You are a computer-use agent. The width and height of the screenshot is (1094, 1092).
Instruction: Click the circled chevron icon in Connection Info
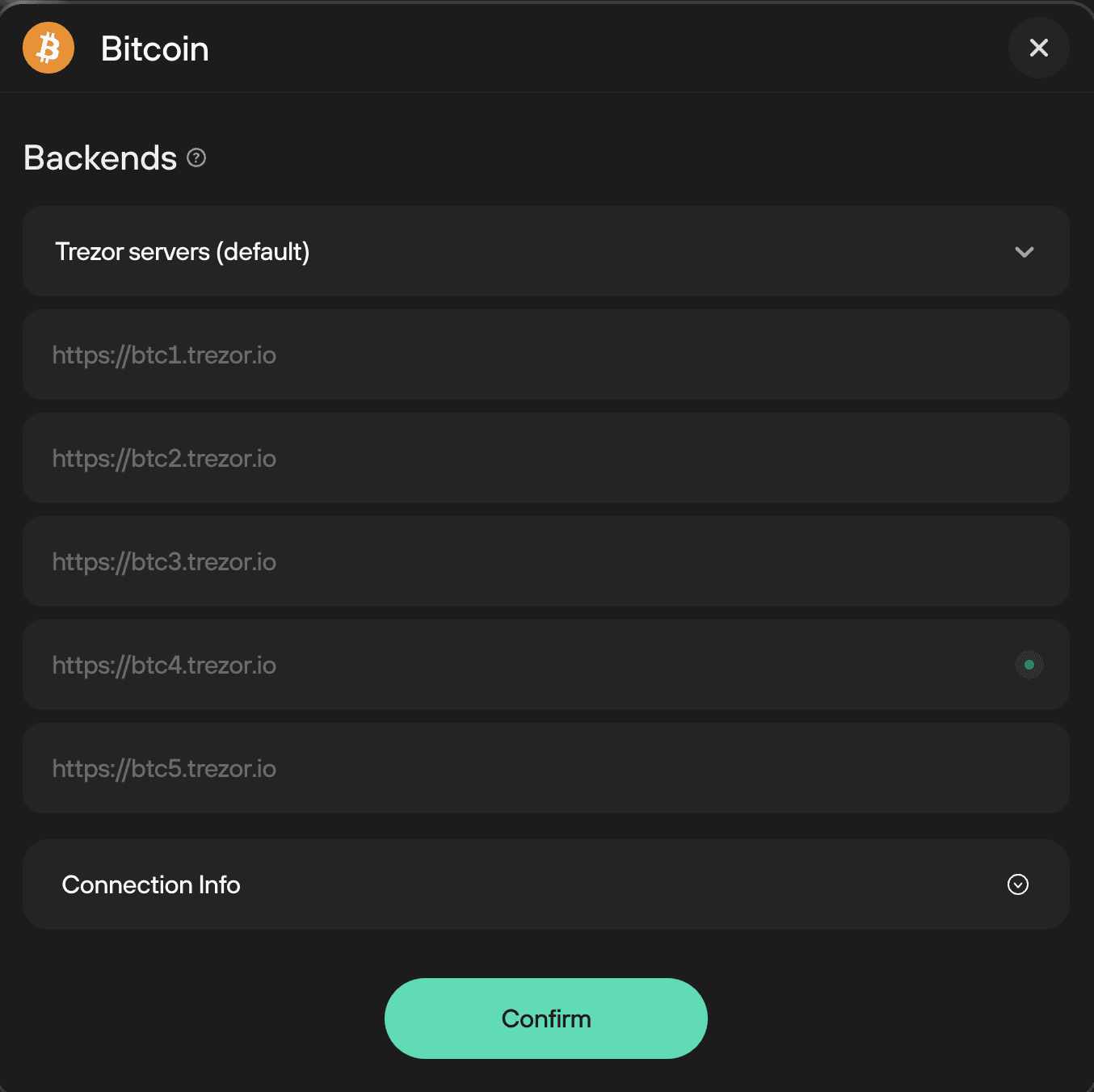pos(1018,884)
